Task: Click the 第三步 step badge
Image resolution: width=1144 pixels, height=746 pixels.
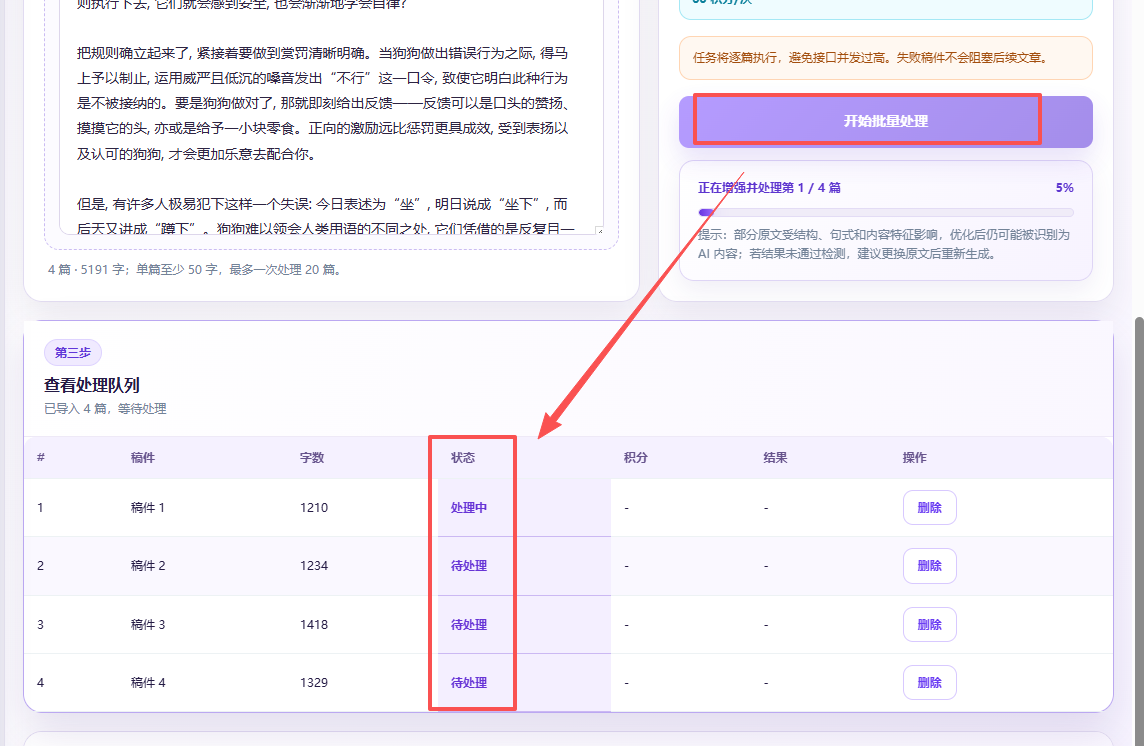Action: click(73, 353)
